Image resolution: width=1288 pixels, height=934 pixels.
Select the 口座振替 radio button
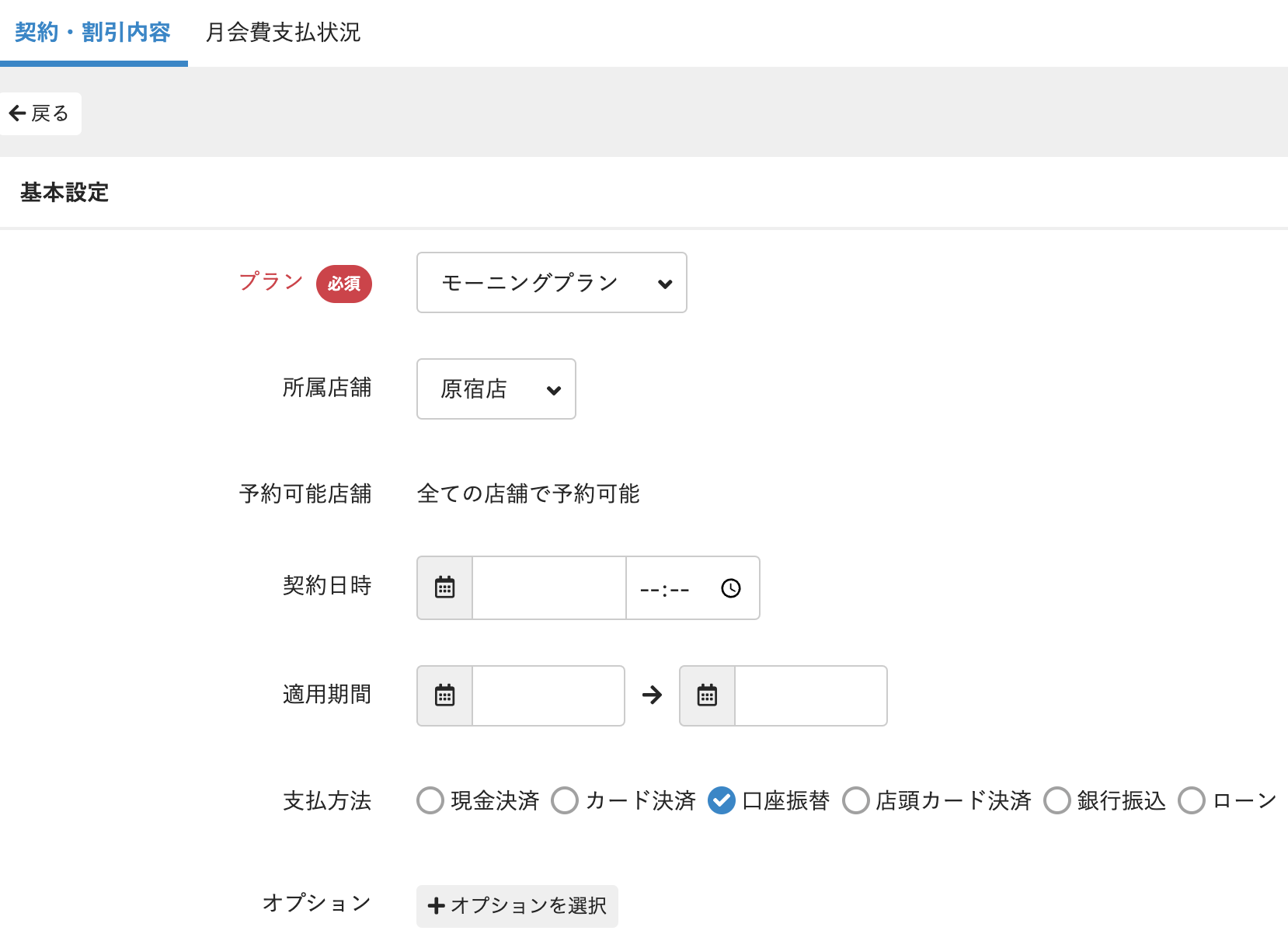click(x=722, y=800)
